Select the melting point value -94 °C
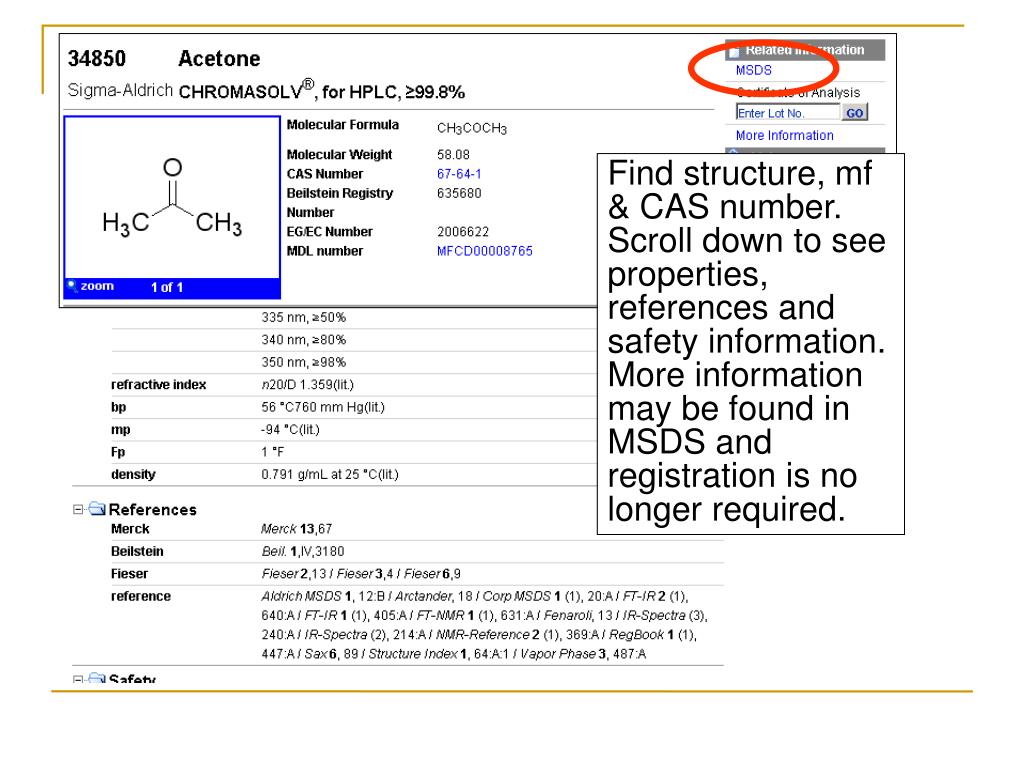 [x=290, y=430]
